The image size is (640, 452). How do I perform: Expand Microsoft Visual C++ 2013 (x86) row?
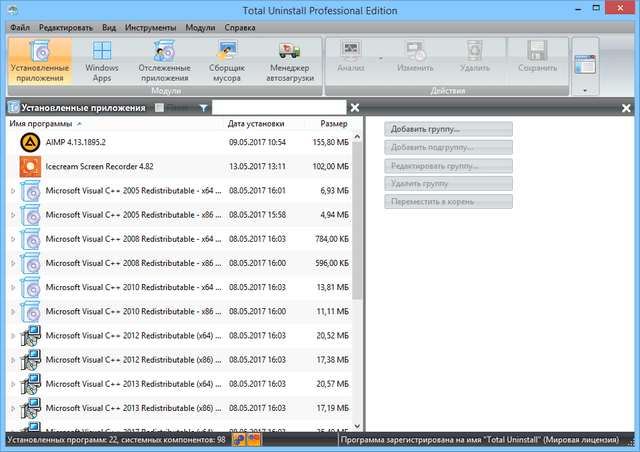pyautogui.click(x=13, y=408)
